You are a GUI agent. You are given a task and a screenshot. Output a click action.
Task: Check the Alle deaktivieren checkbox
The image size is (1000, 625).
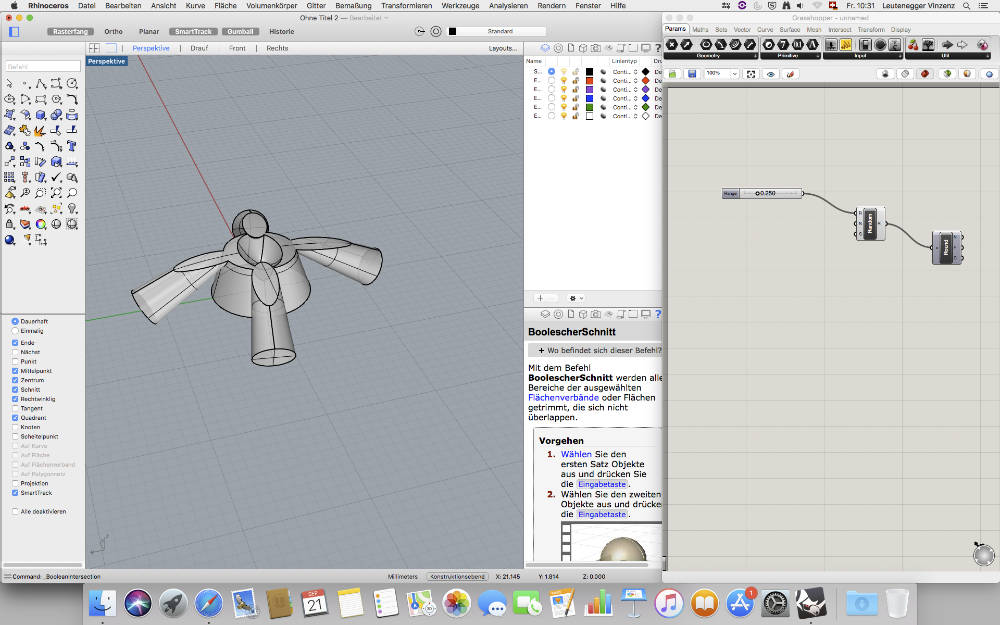click(15, 511)
